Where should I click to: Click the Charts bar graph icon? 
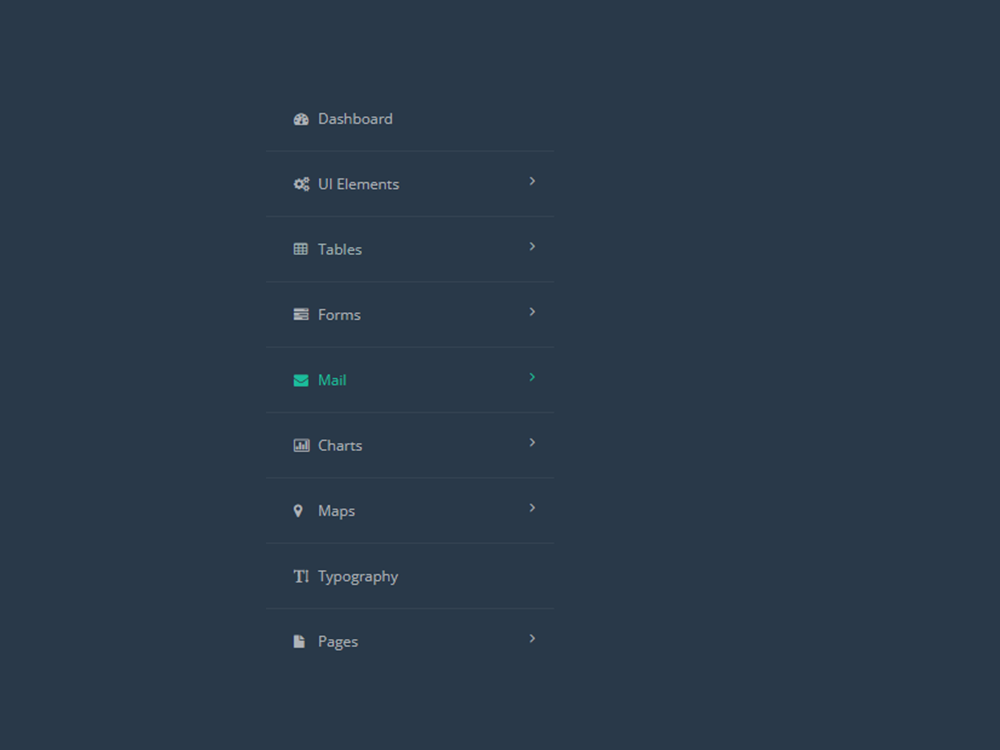point(301,445)
